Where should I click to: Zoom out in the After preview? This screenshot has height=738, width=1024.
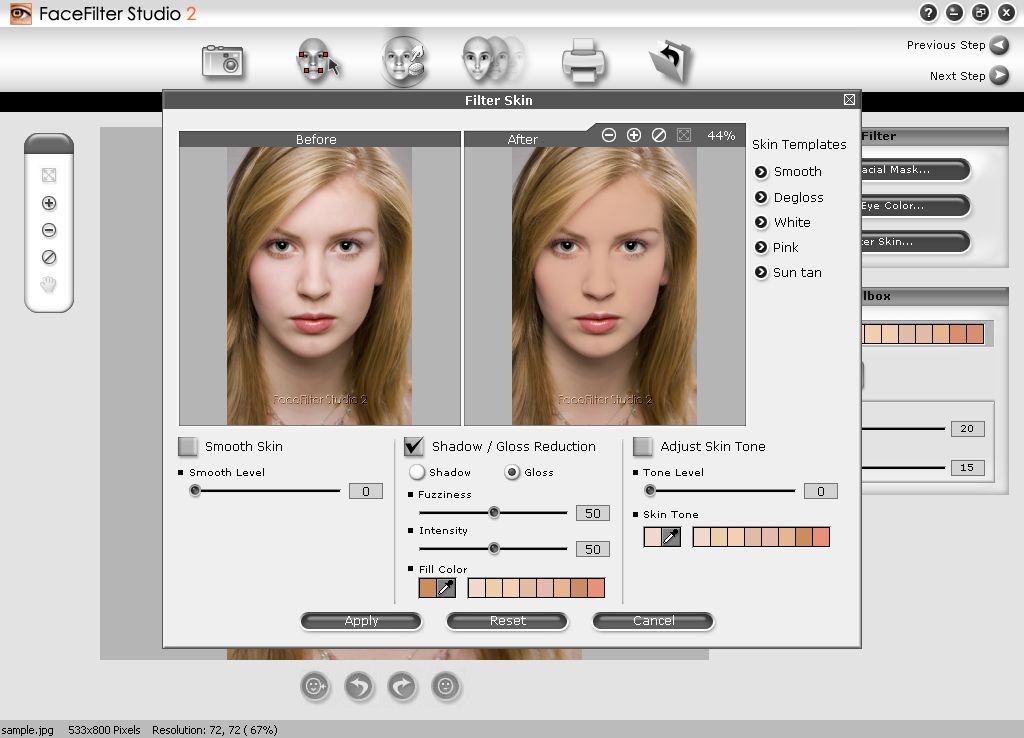[609, 135]
